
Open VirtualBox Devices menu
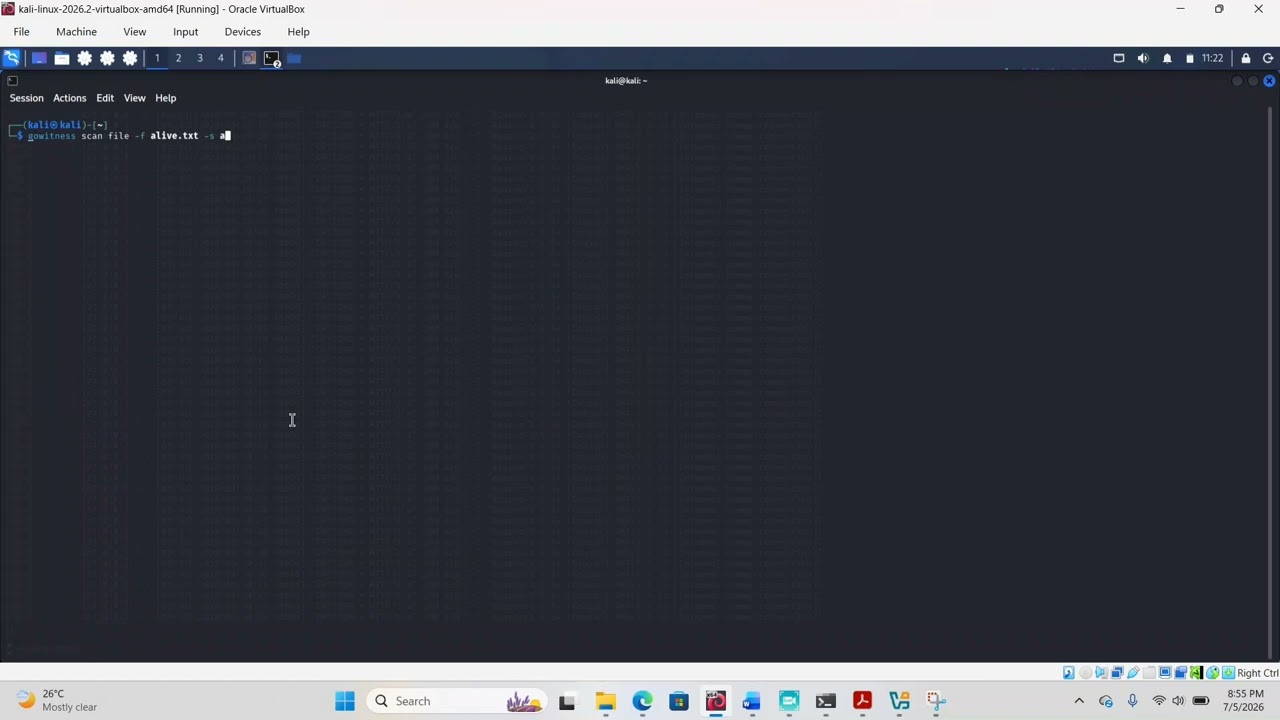(x=242, y=32)
